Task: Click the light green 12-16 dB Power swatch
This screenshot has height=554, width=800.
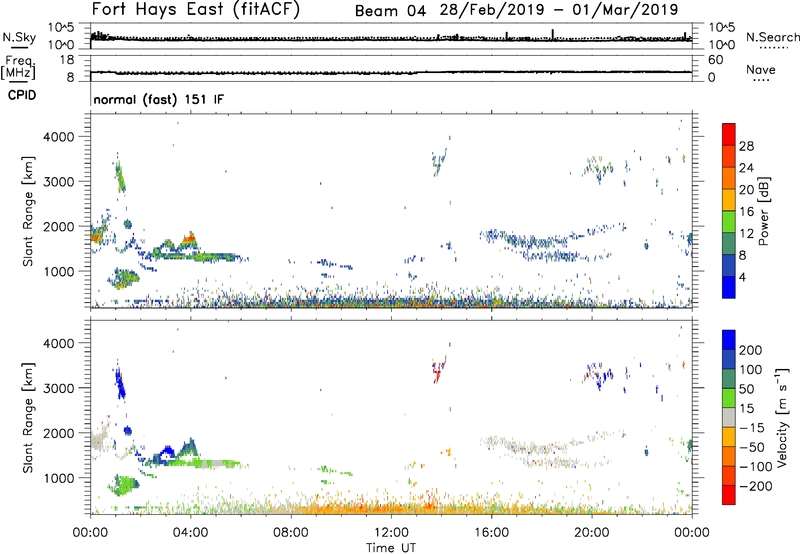Action: tap(729, 221)
